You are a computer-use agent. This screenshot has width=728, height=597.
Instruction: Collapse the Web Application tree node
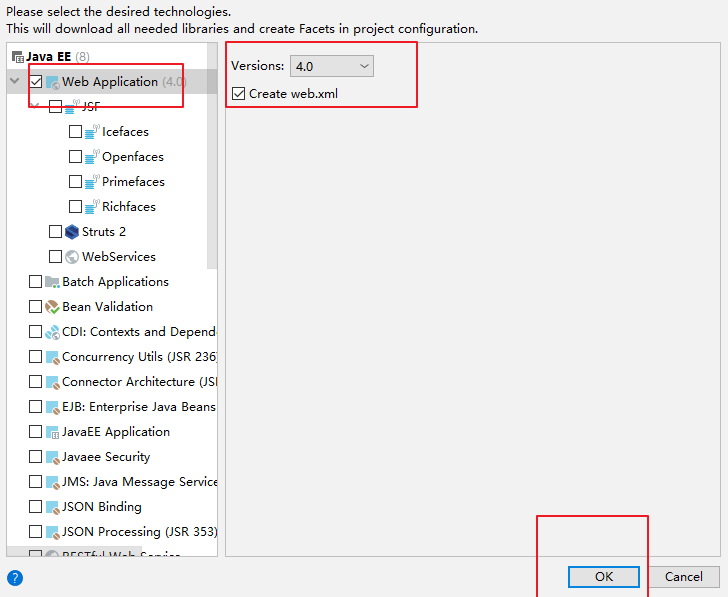point(15,82)
